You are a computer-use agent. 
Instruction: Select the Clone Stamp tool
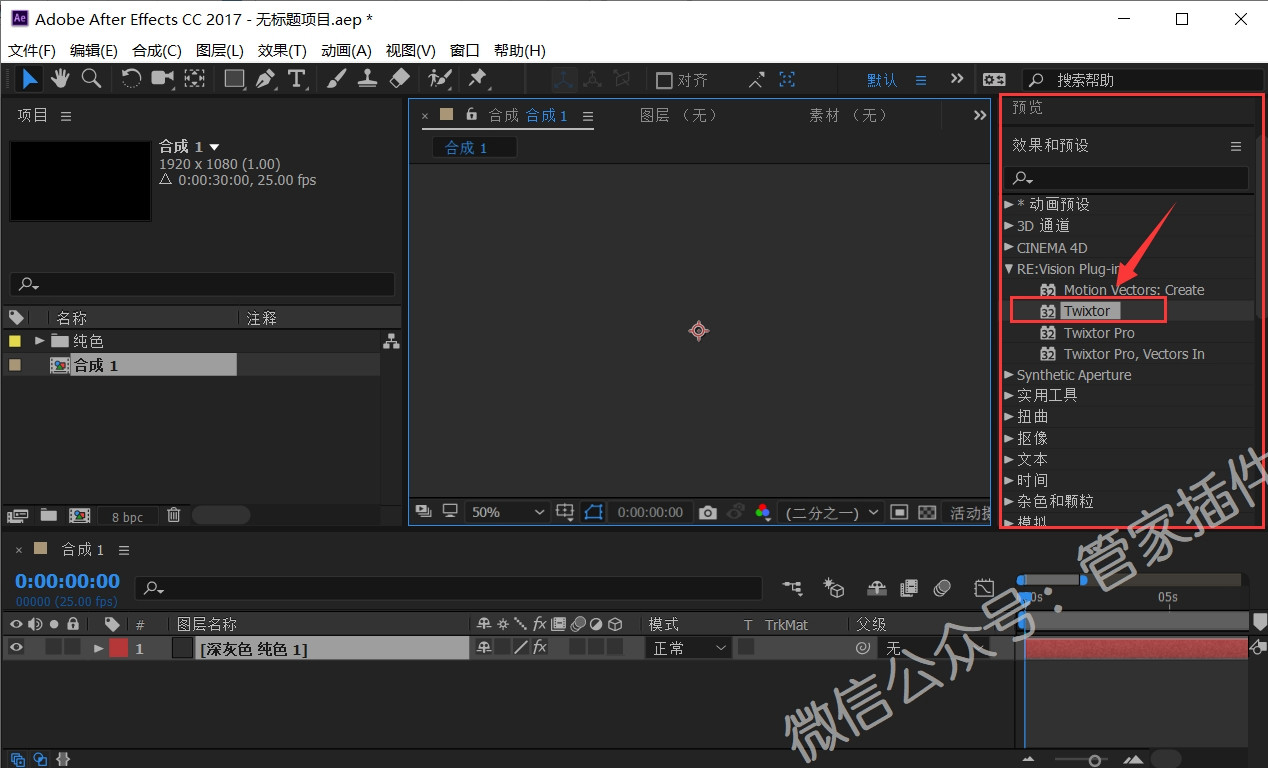pyautogui.click(x=367, y=79)
